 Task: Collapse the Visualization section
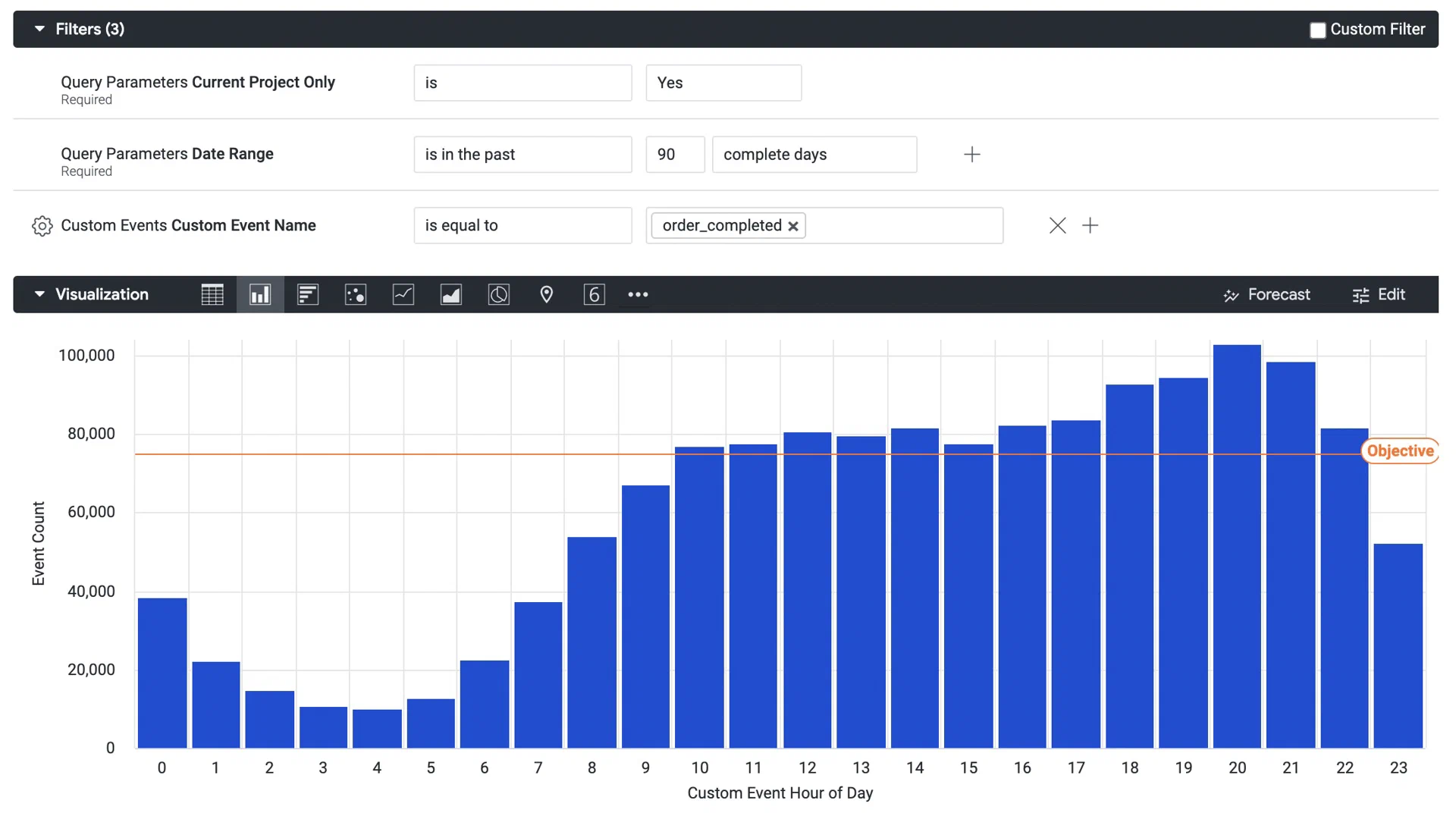39,294
